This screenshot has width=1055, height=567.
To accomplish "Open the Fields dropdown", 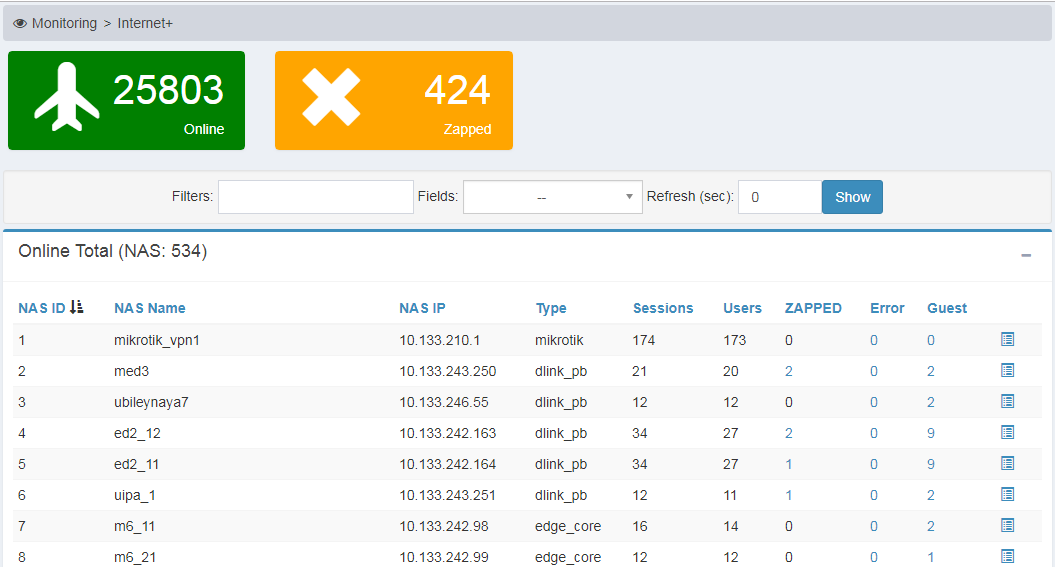I will pos(553,197).
